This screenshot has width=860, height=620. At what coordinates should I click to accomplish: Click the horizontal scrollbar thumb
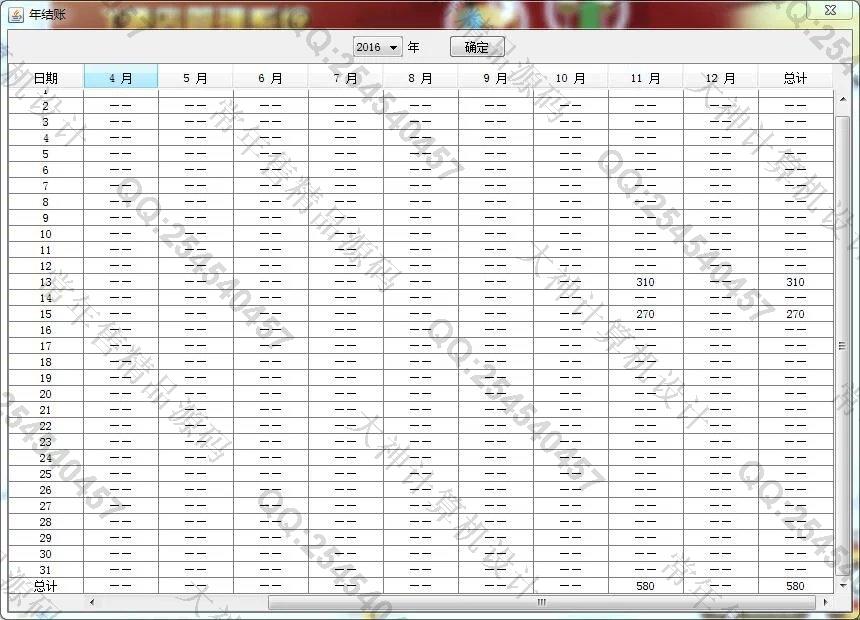(542, 602)
